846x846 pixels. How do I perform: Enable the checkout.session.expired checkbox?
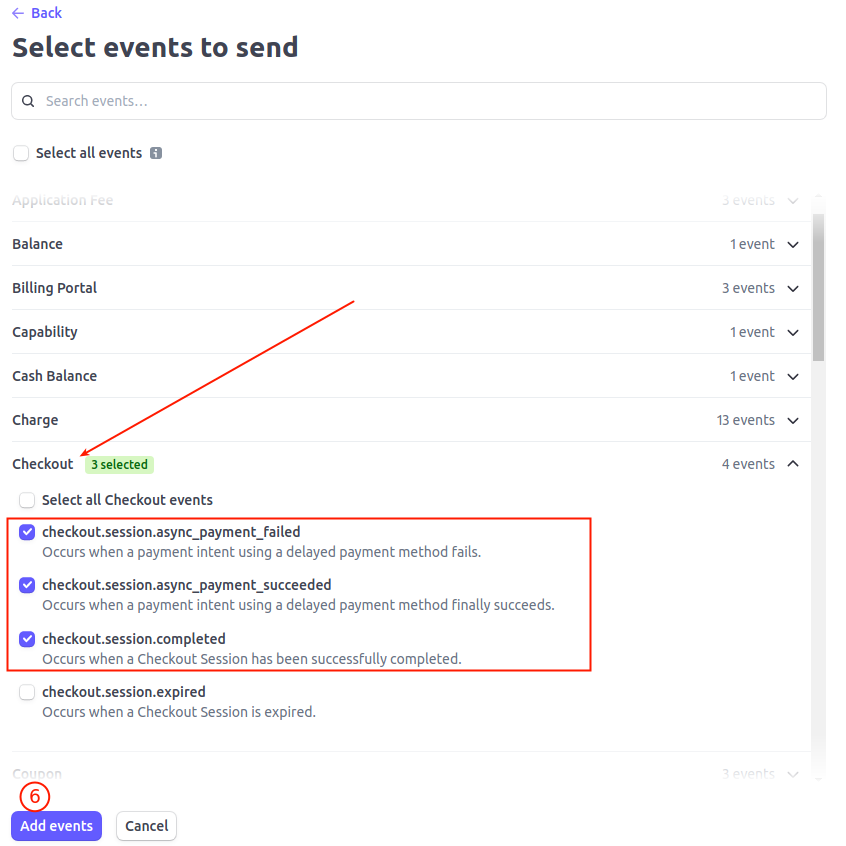point(27,692)
